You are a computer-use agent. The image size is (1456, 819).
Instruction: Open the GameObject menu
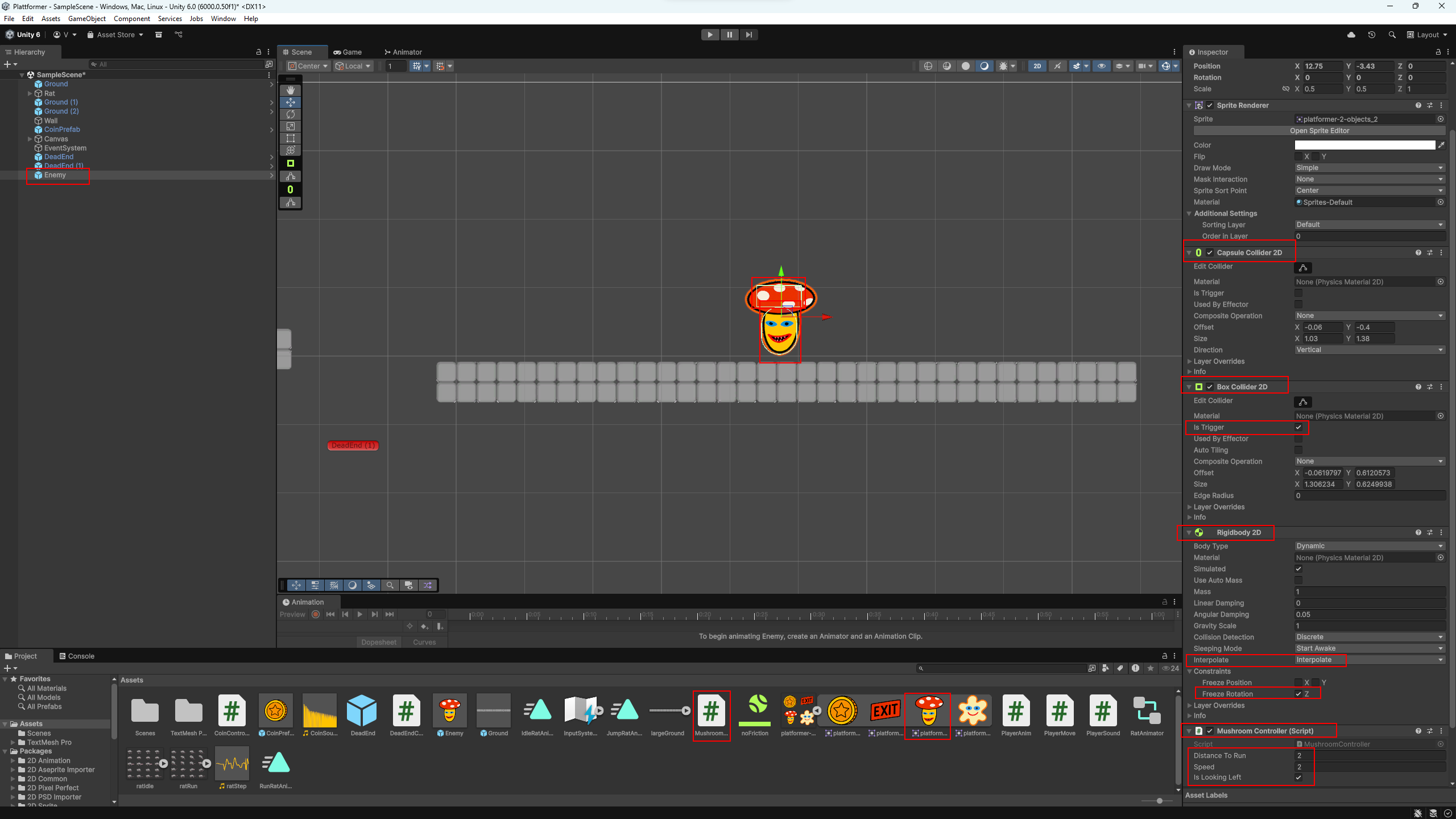pyautogui.click(x=86, y=19)
